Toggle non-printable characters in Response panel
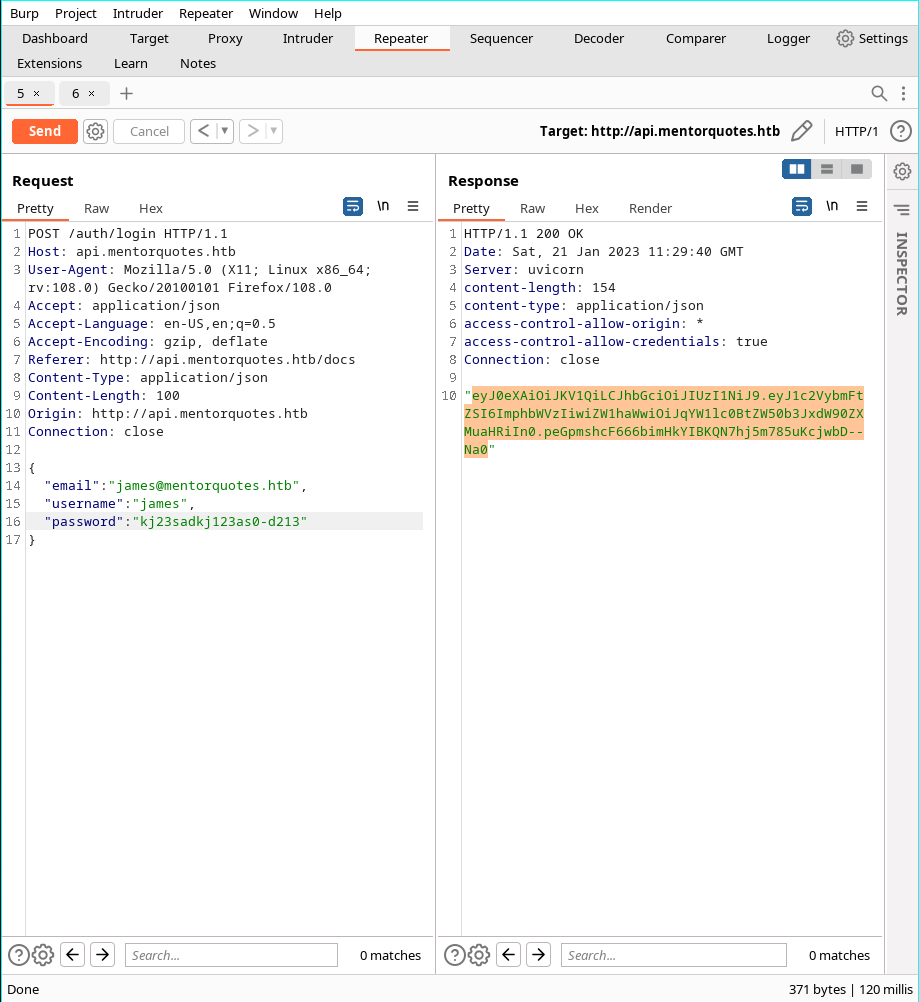This screenshot has height=1002, width=919. point(831,206)
